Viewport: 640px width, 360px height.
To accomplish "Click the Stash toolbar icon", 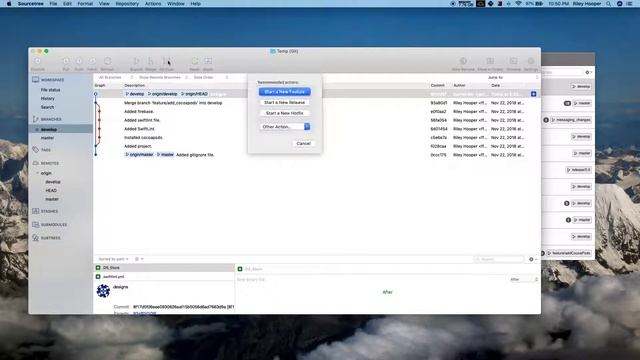I will click(208, 61).
